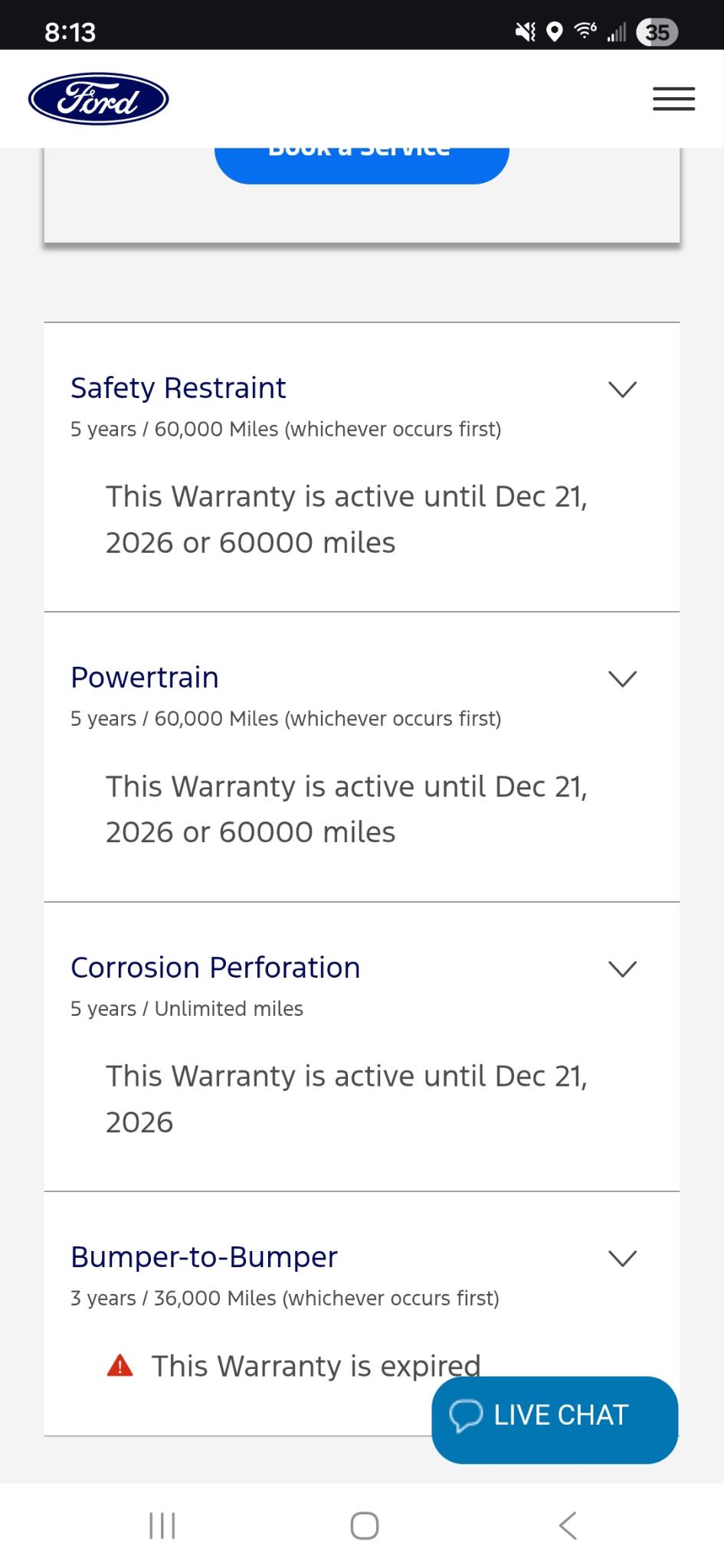Tap the muted sound status icon

pos(526,32)
